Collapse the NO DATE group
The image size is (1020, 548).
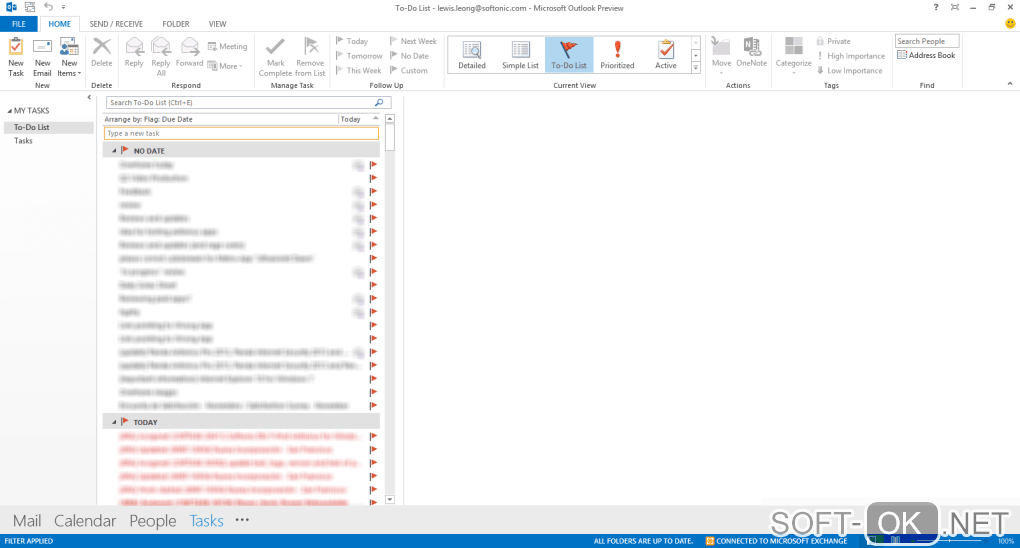[114, 151]
